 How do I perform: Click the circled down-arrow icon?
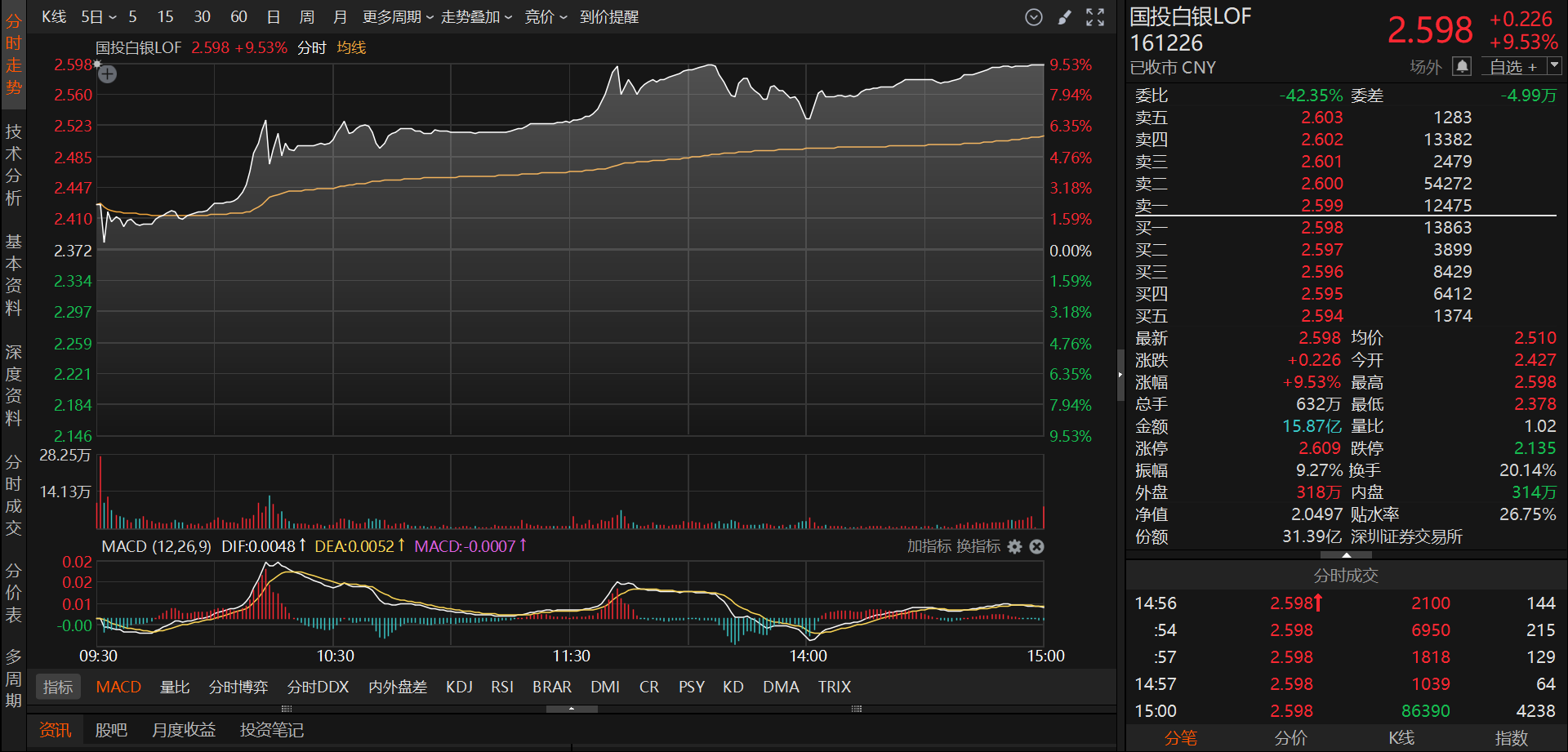point(1034,17)
